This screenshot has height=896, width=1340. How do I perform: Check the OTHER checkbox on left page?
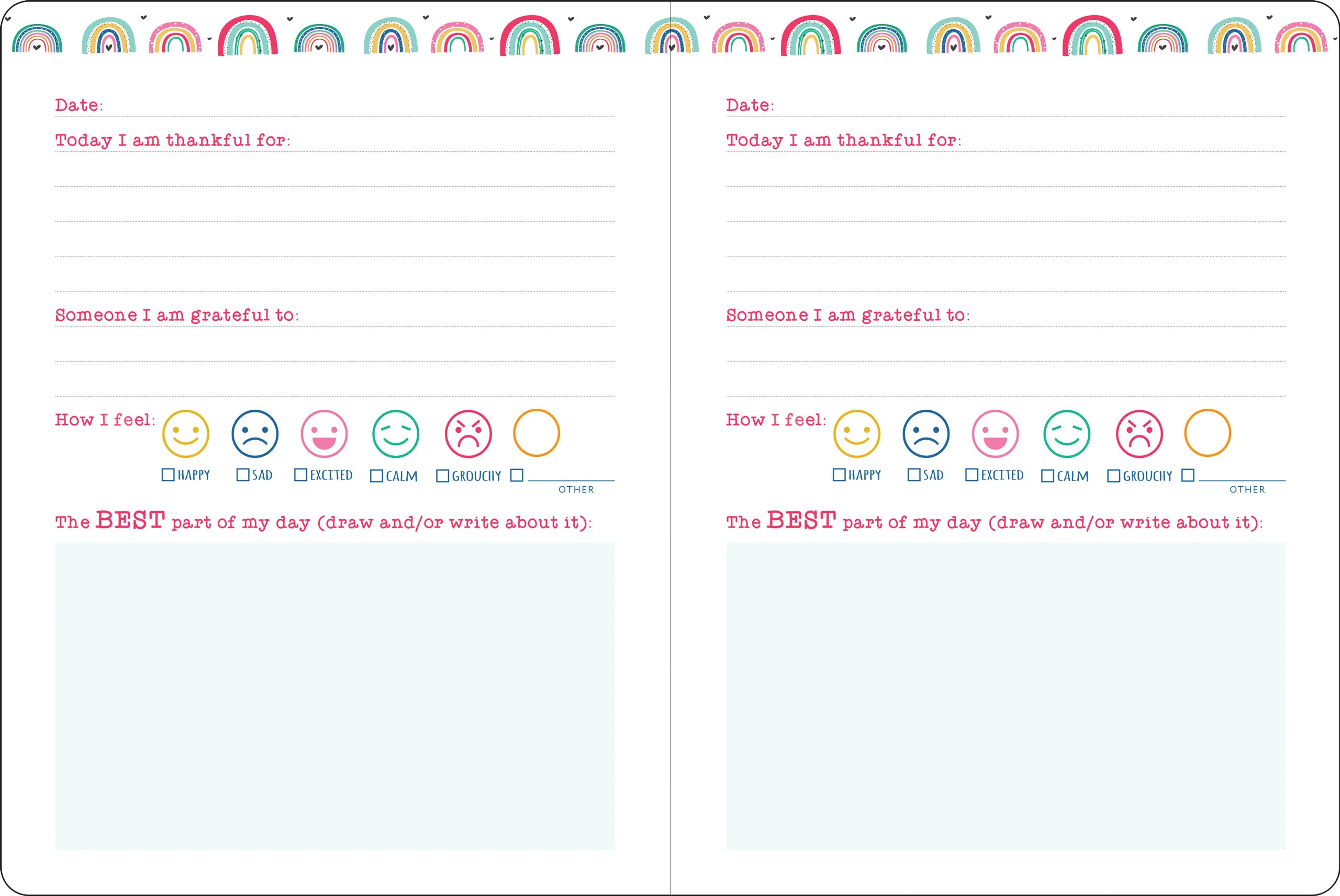517,475
